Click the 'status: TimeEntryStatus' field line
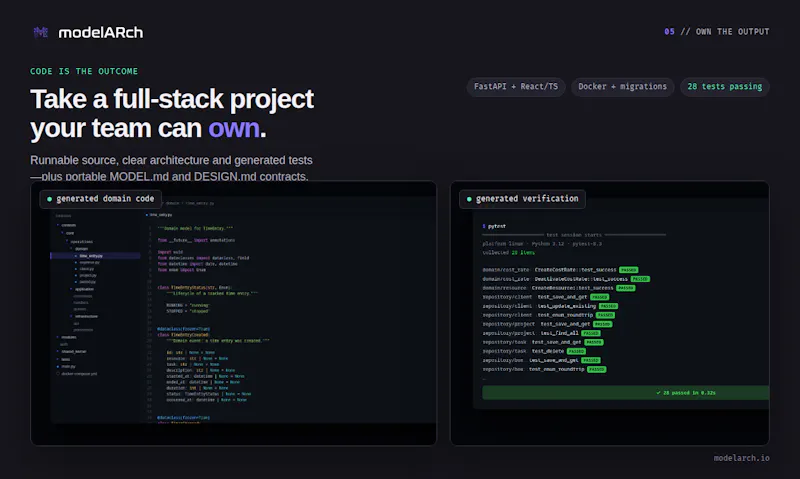 coord(208,394)
